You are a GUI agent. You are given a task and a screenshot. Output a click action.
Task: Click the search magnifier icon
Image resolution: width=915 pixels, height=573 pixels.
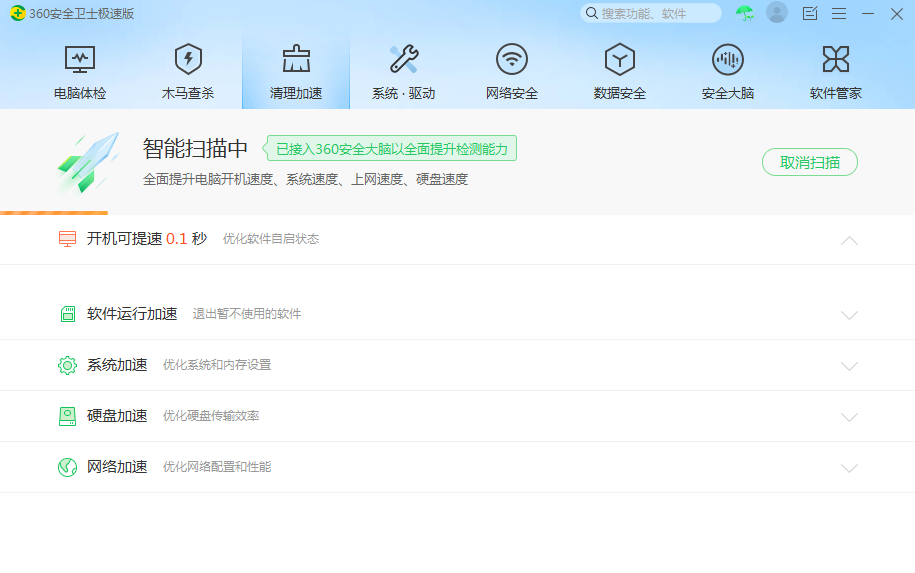(x=592, y=13)
